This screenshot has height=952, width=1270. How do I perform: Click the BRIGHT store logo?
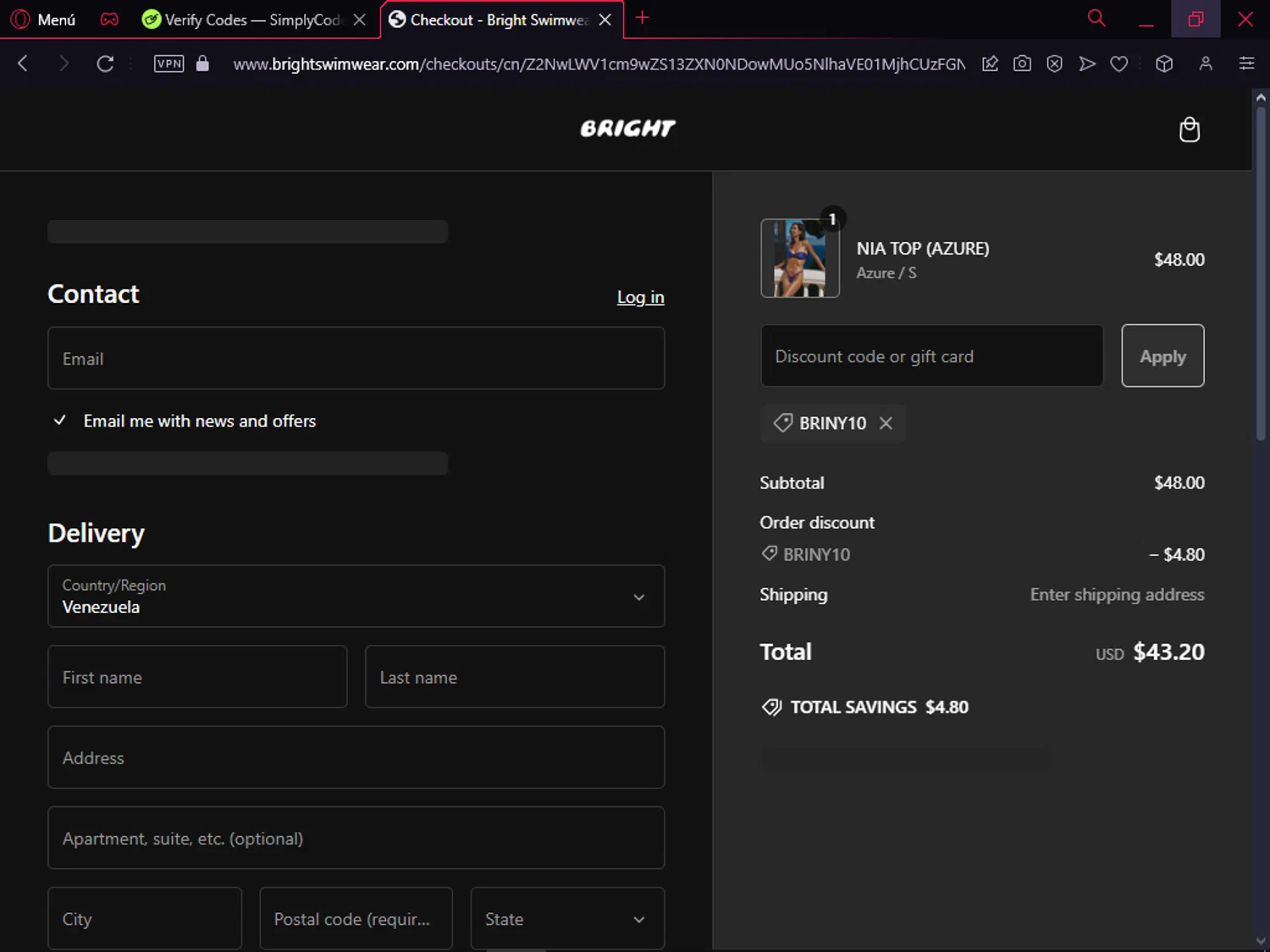(x=627, y=129)
